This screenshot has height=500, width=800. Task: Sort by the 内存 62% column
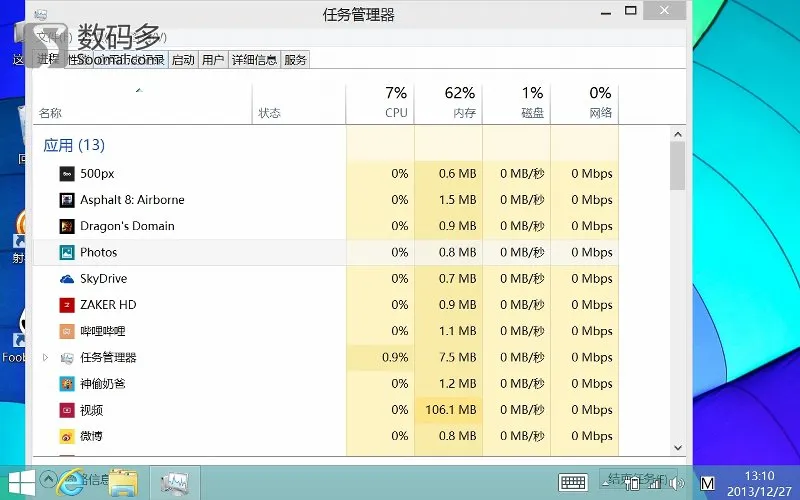(x=448, y=103)
